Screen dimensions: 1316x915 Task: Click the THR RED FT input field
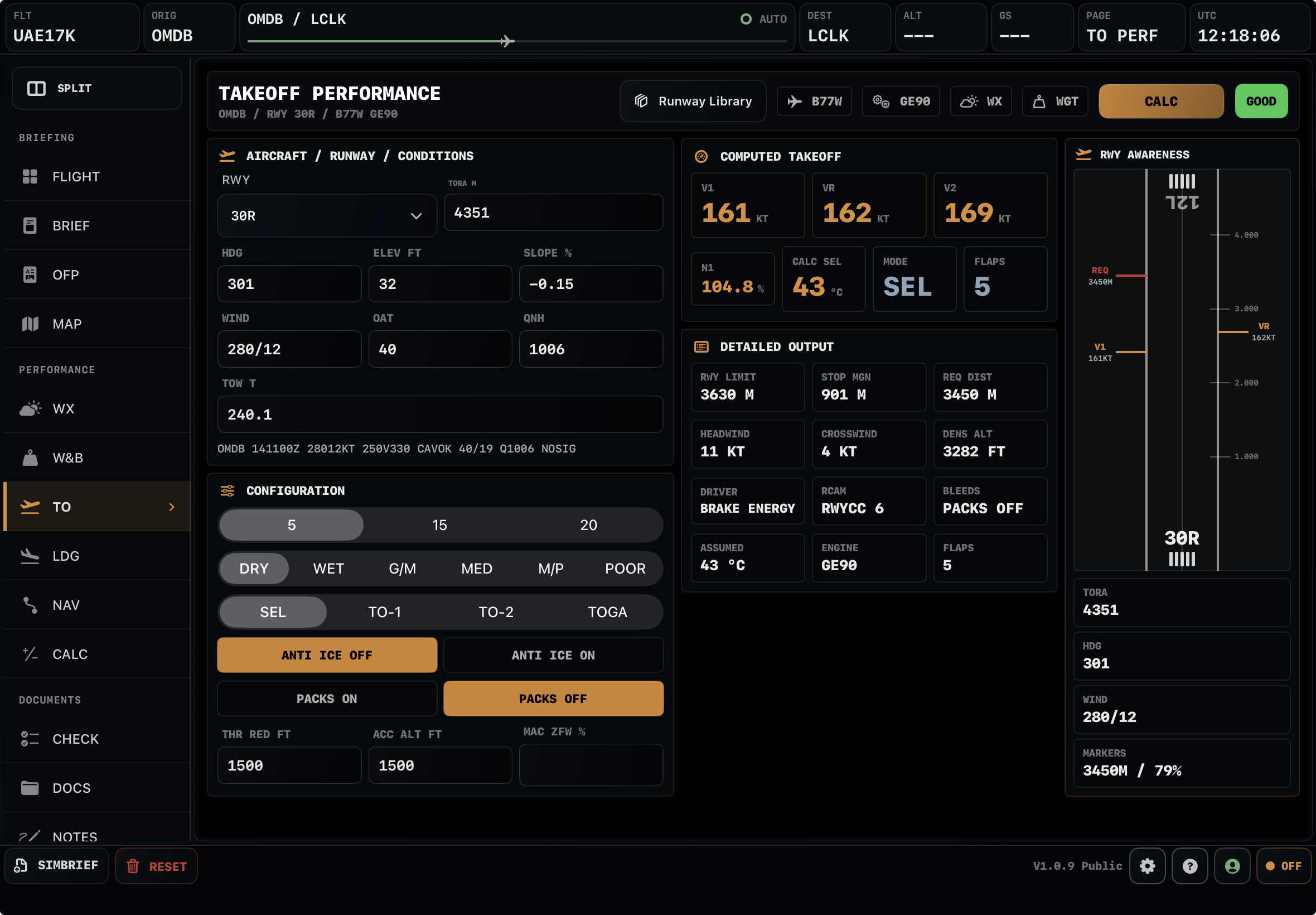(289, 765)
